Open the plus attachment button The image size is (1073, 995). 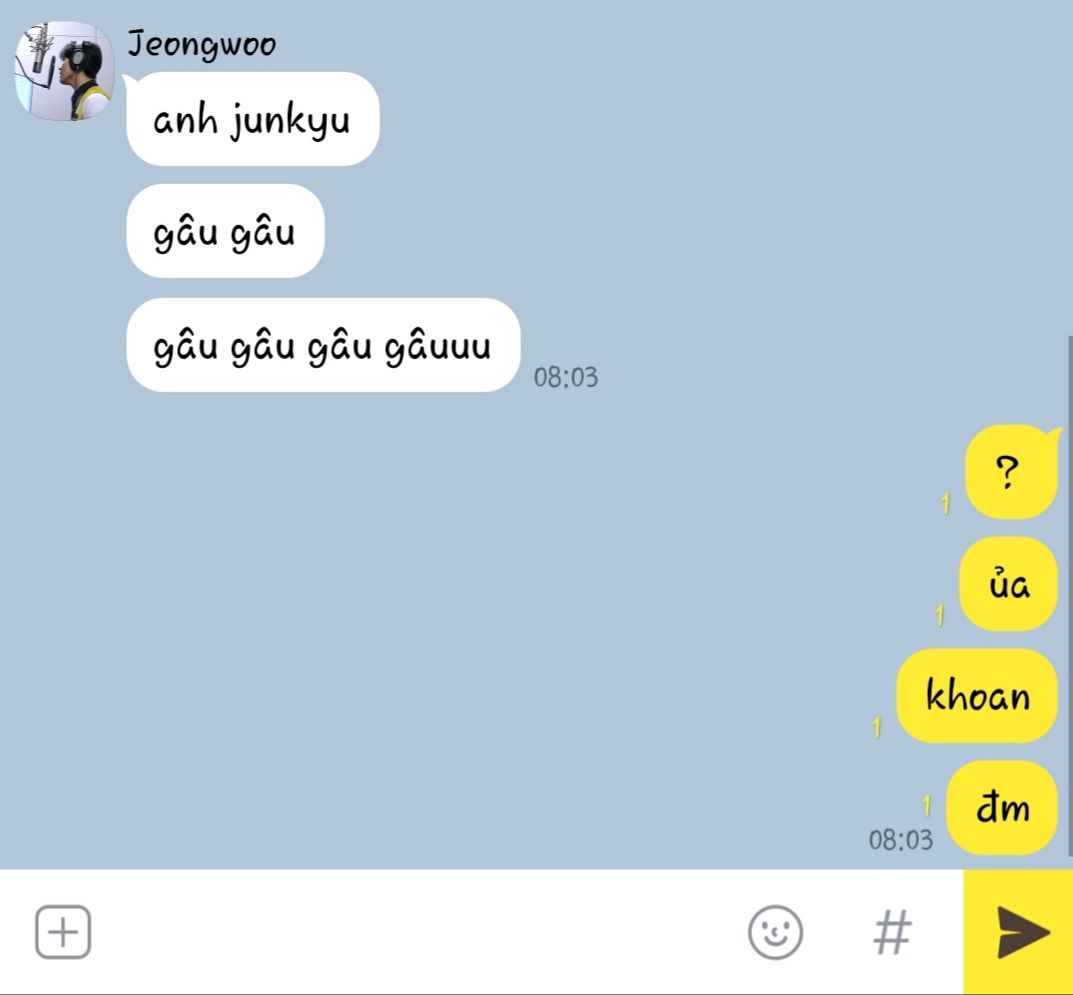63,931
